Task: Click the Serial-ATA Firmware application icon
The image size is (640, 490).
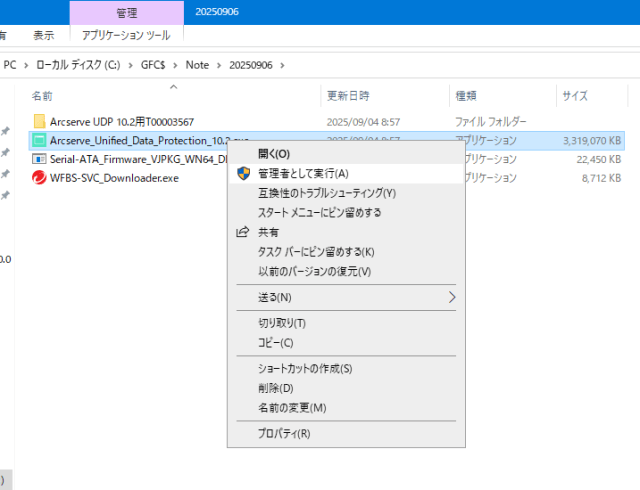Action: 39,159
